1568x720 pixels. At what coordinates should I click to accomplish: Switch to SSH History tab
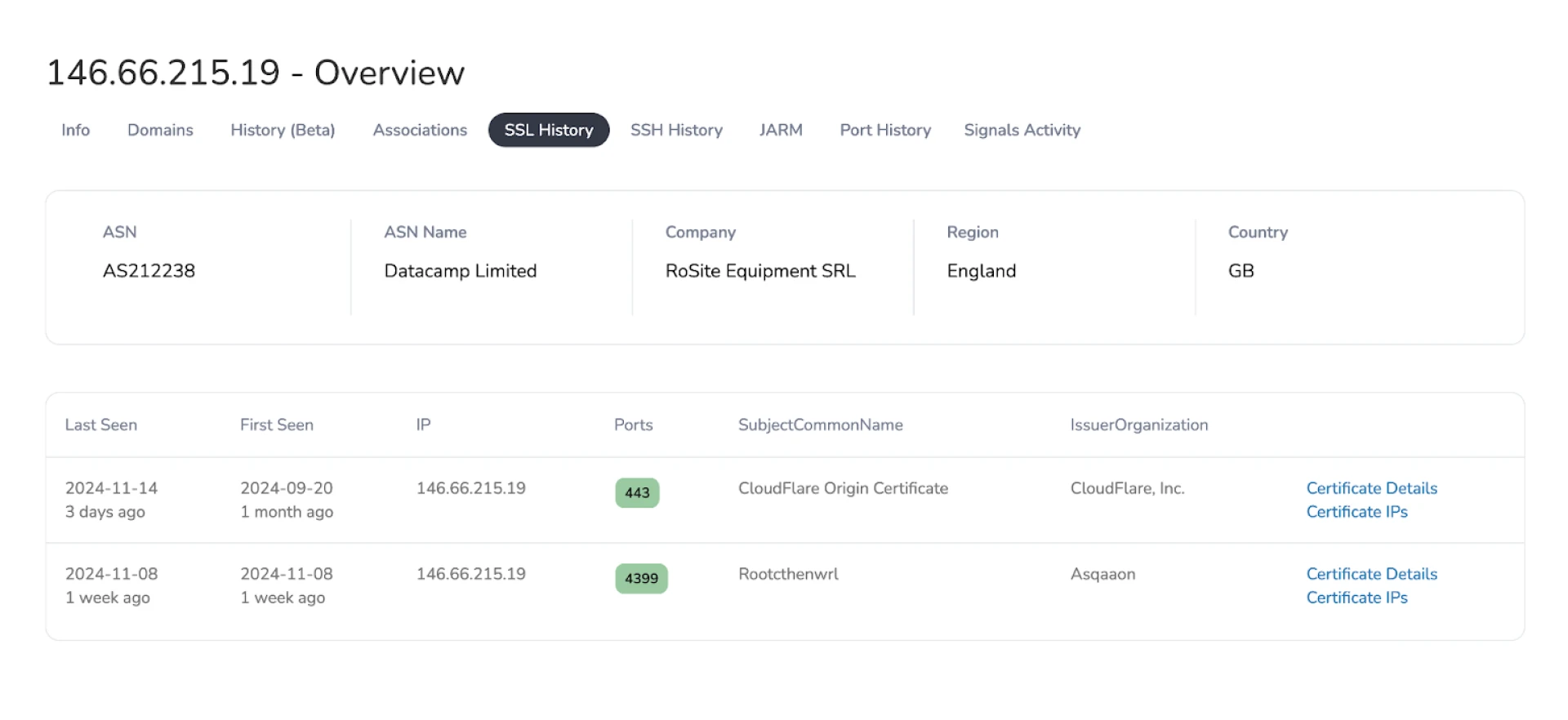(x=676, y=130)
